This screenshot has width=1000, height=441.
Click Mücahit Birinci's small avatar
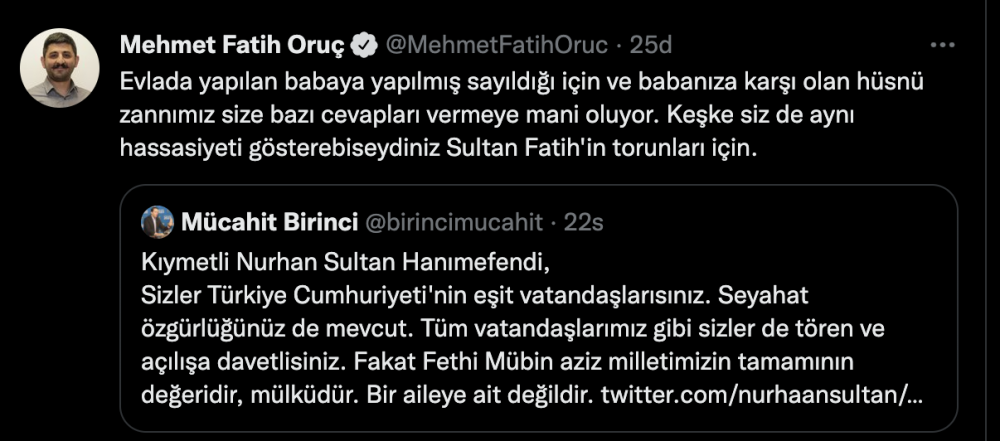click(157, 222)
